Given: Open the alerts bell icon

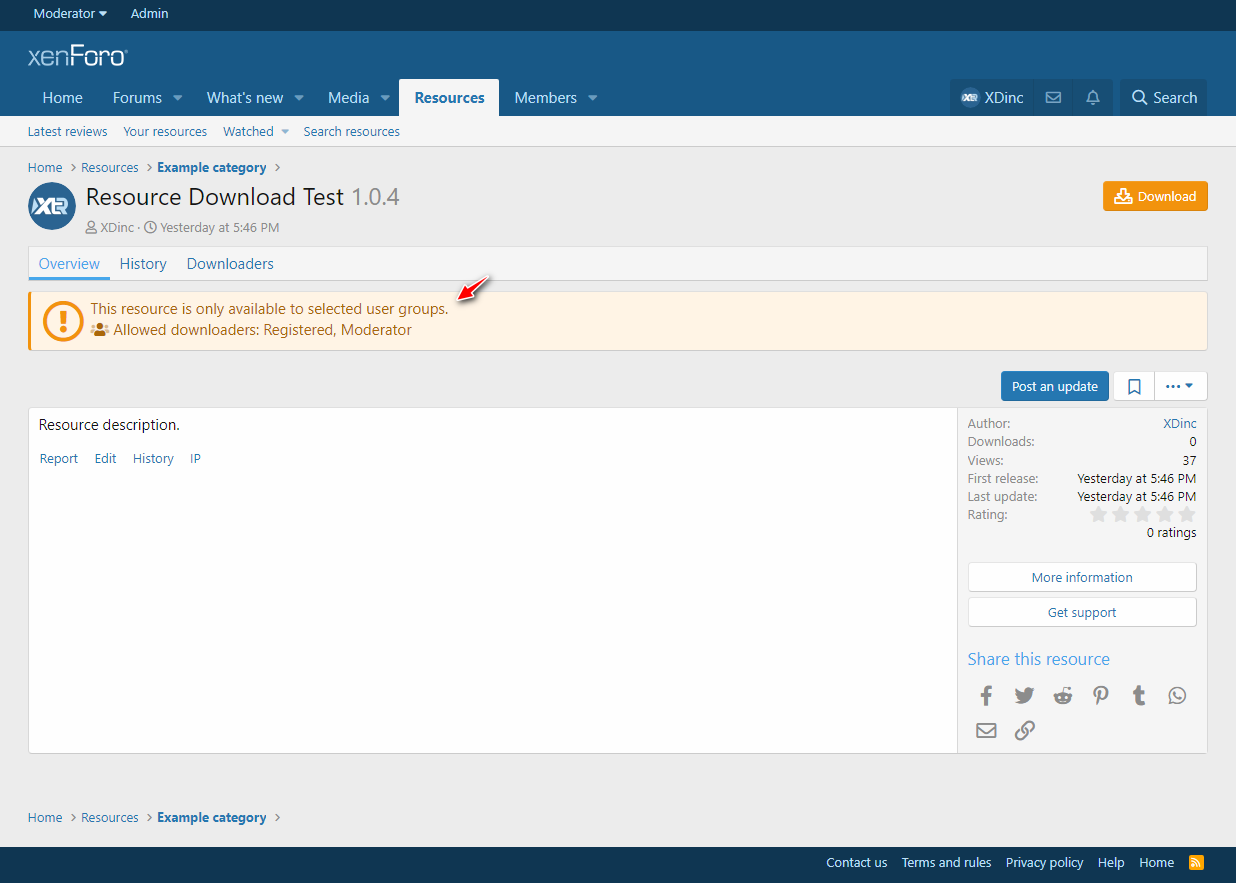Looking at the screenshot, I should click(x=1093, y=98).
